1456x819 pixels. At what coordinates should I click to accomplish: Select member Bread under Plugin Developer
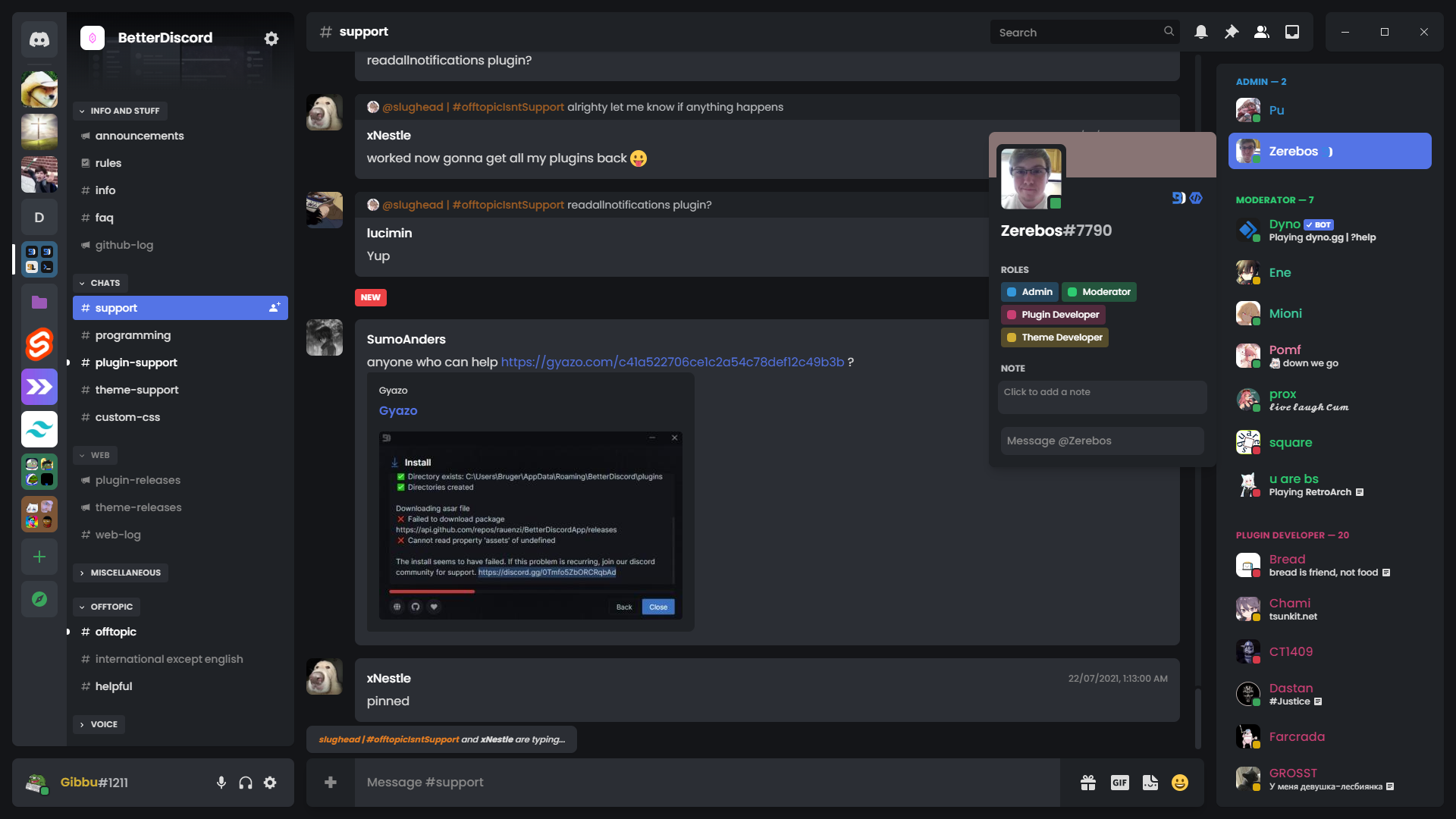coord(1330,565)
